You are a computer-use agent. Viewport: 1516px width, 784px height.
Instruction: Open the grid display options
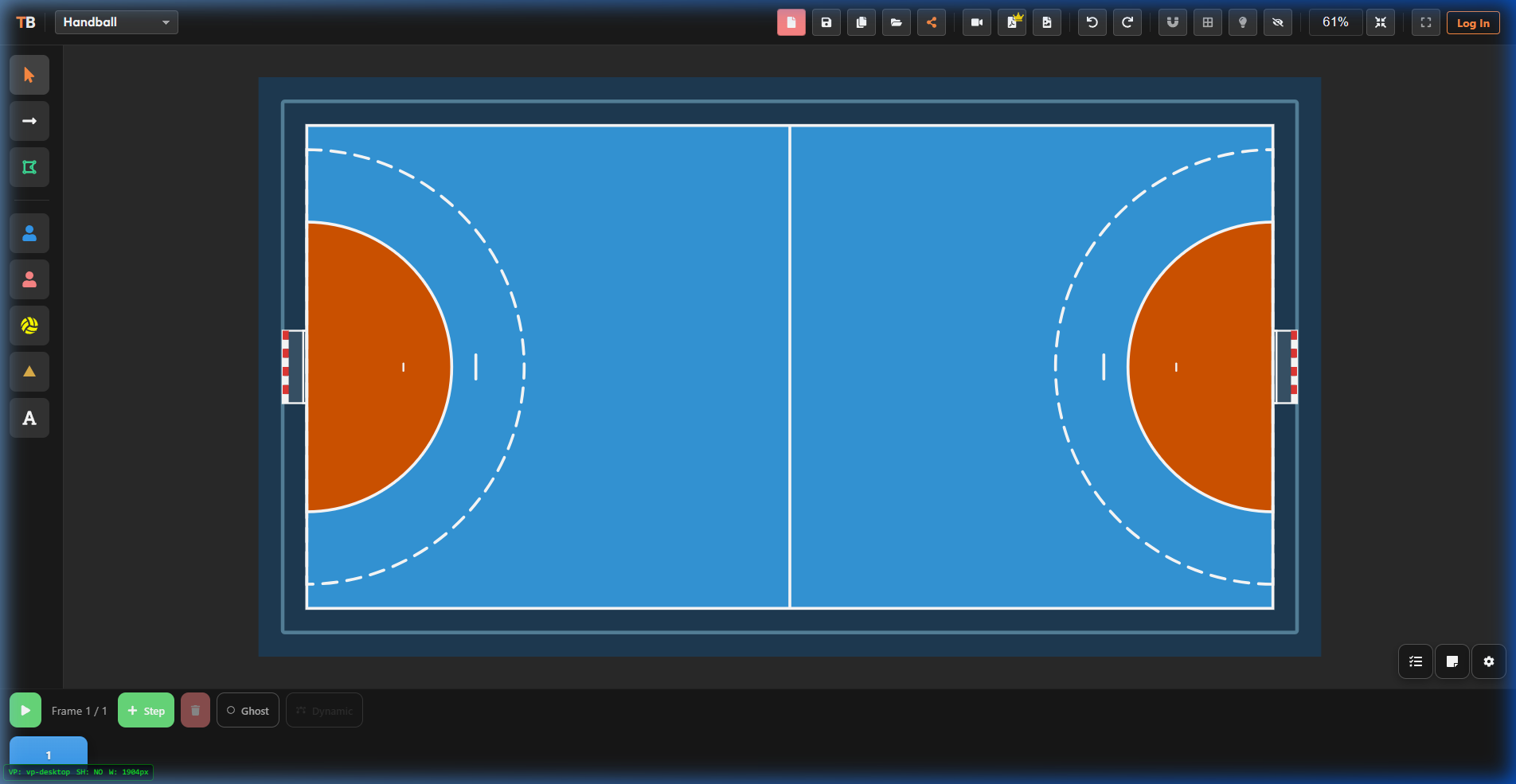tap(1207, 22)
